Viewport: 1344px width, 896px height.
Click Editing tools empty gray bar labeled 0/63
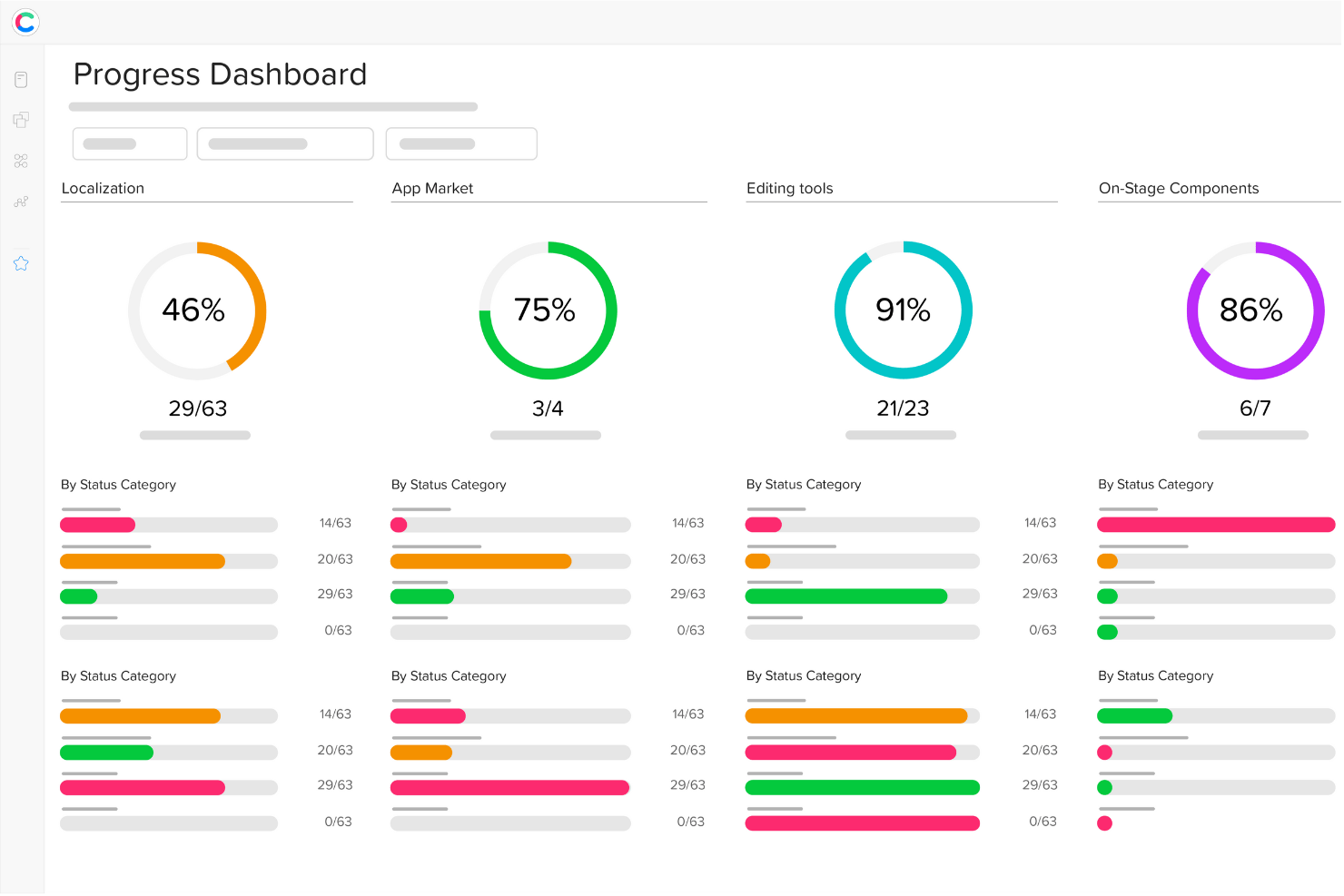pyautogui.click(x=863, y=632)
